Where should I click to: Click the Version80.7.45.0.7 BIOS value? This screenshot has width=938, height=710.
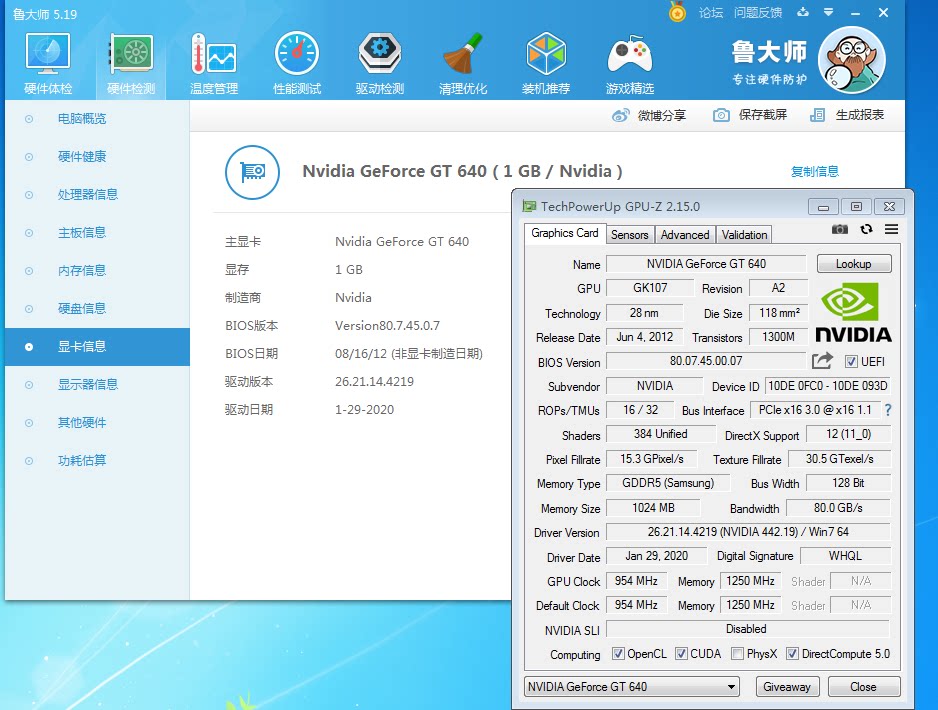tap(387, 326)
